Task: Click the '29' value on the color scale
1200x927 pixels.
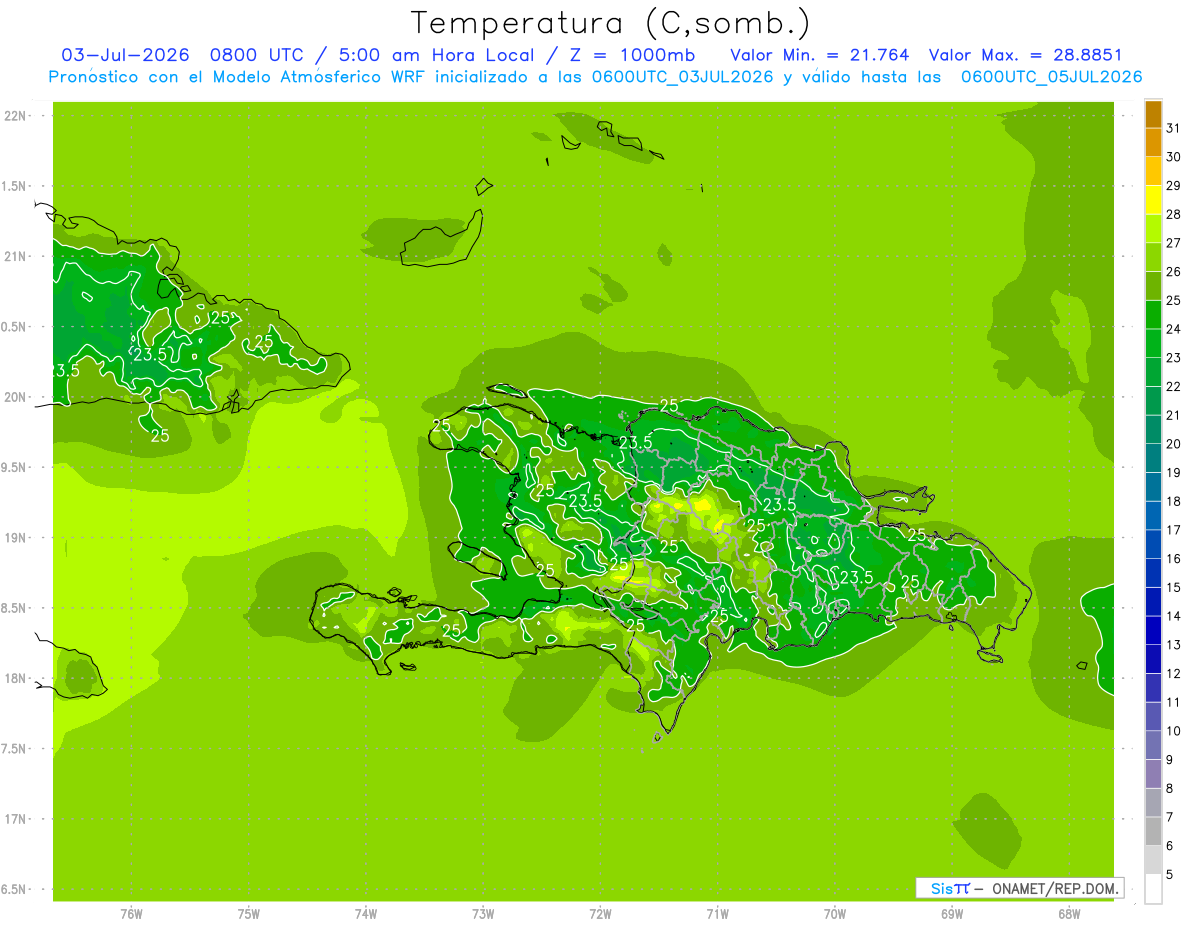Action: coord(1173,185)
